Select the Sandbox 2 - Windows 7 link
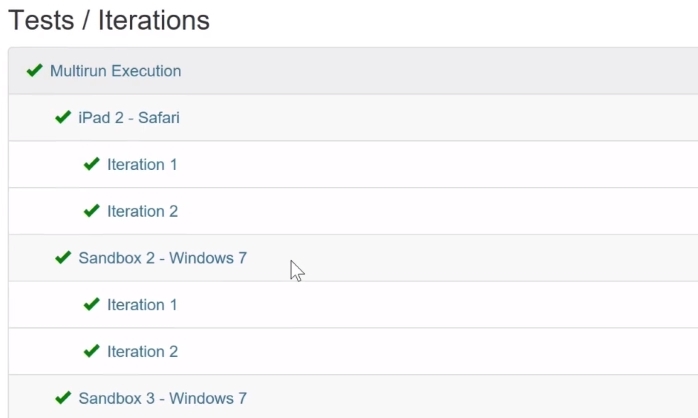This screenshot has width=698, height=418. click(x=162, y=258)
